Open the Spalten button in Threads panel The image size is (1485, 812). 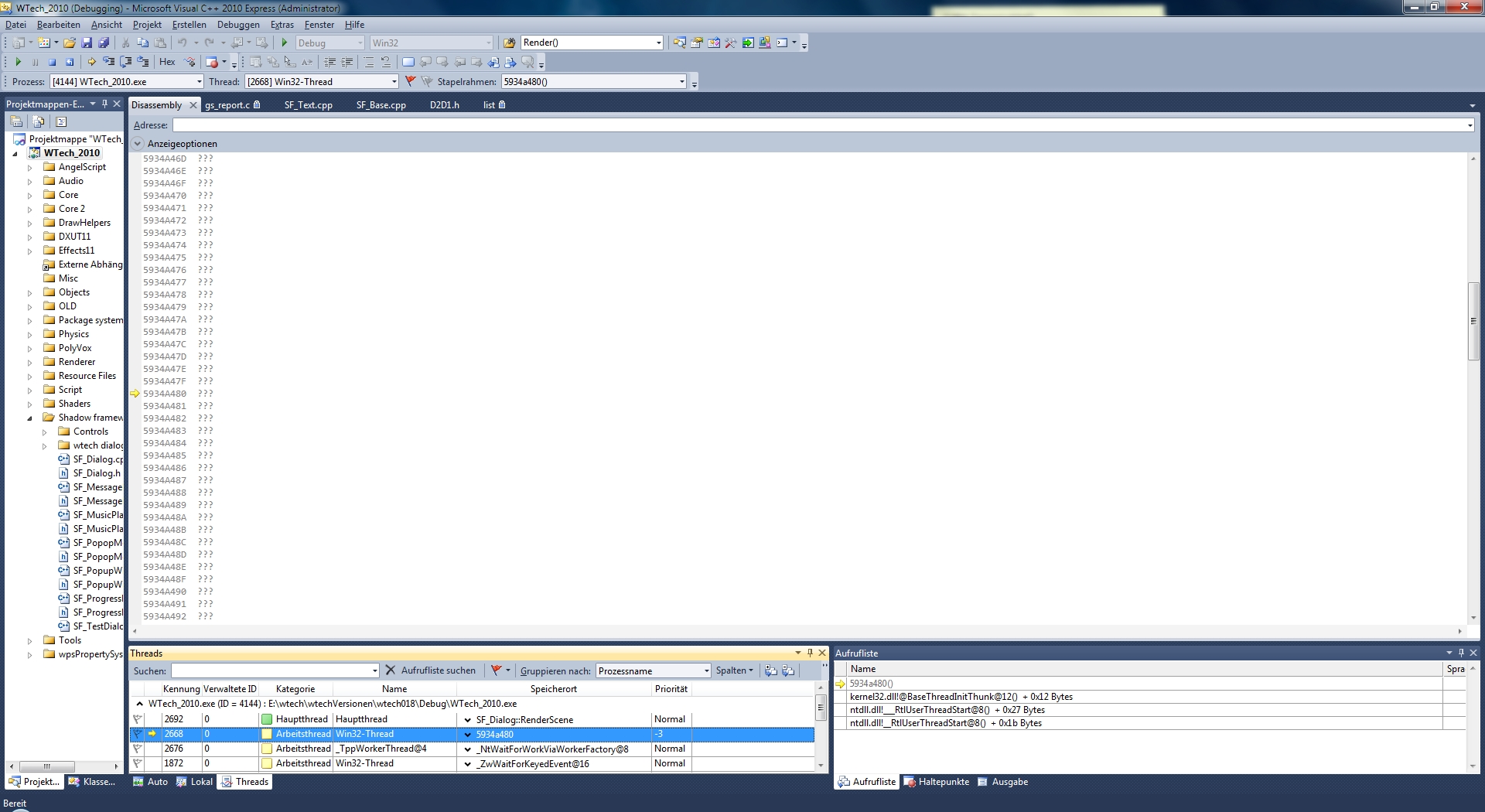(x=734, y=670)
